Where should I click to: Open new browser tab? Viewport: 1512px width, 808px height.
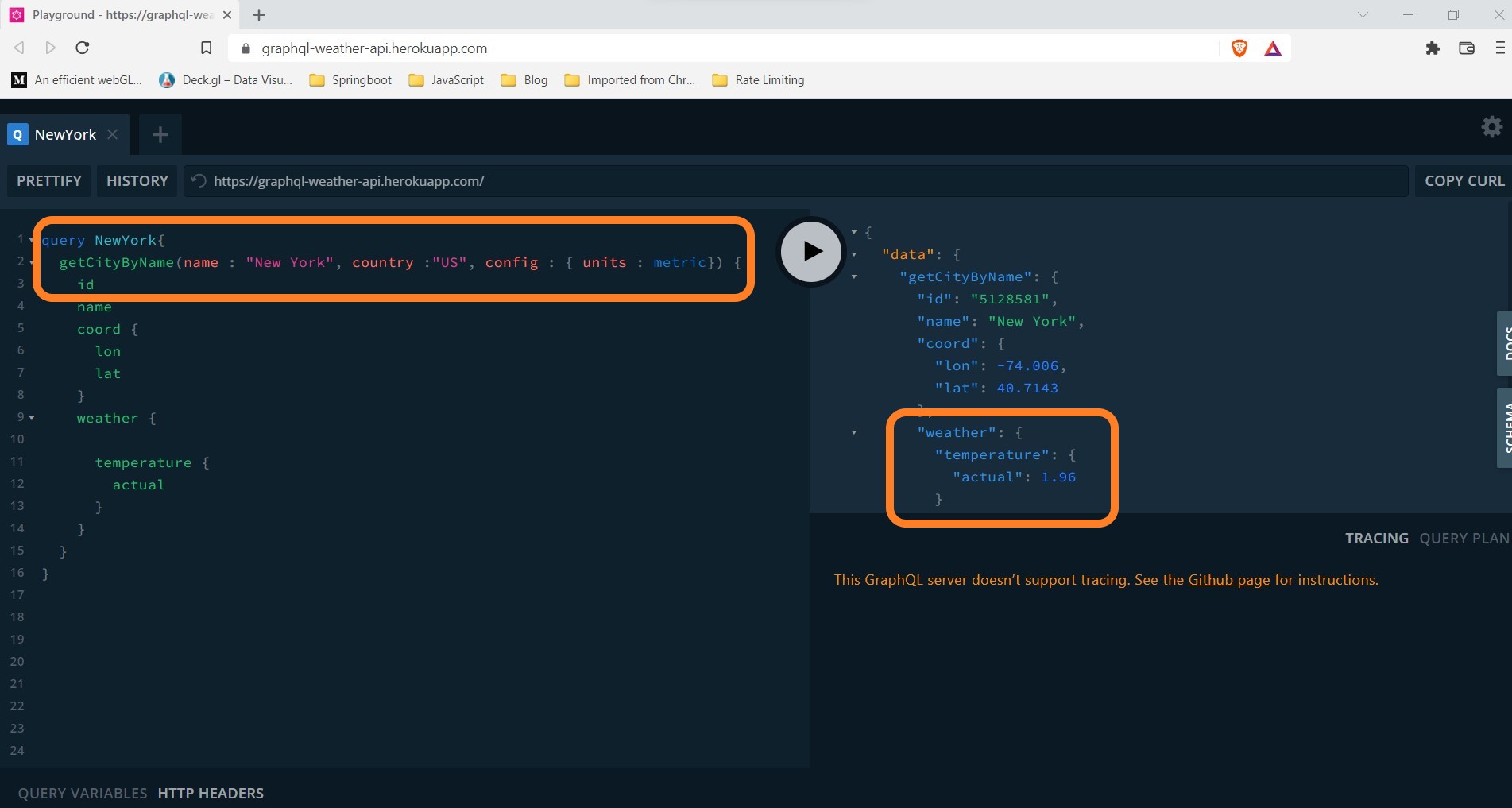tap(259, 14)
